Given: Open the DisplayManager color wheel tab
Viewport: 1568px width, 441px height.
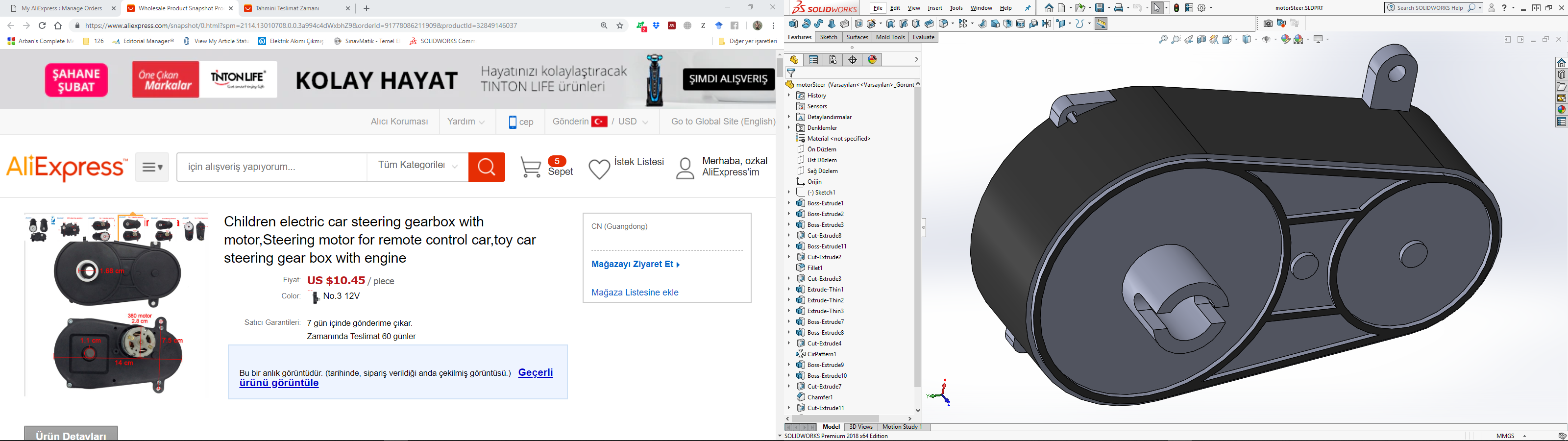Looking at the screenshot, I should coord(873,60).
